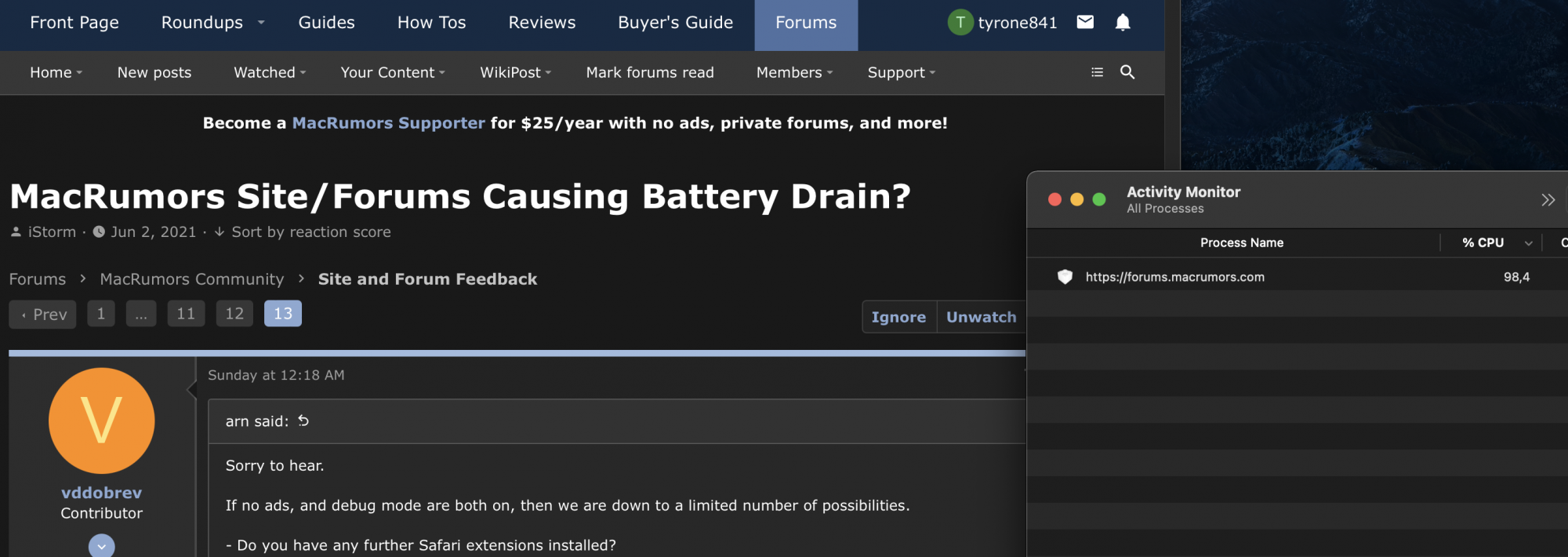The image size is (1568, 557).
Task: Click the Ignore thread button
Action: pos(899,317)
